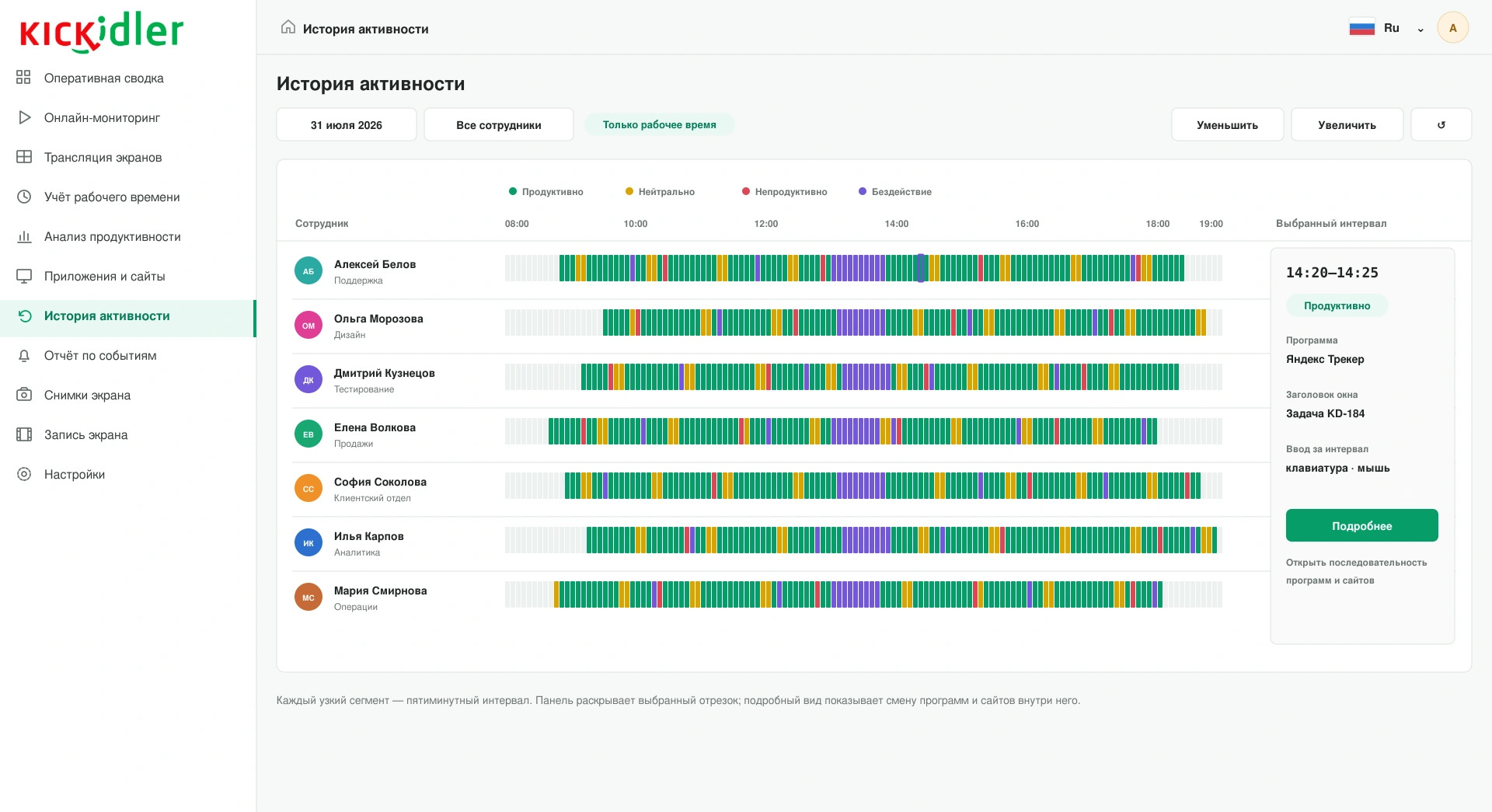Open Трансляция экранов menu item

(x=128, y=157)
